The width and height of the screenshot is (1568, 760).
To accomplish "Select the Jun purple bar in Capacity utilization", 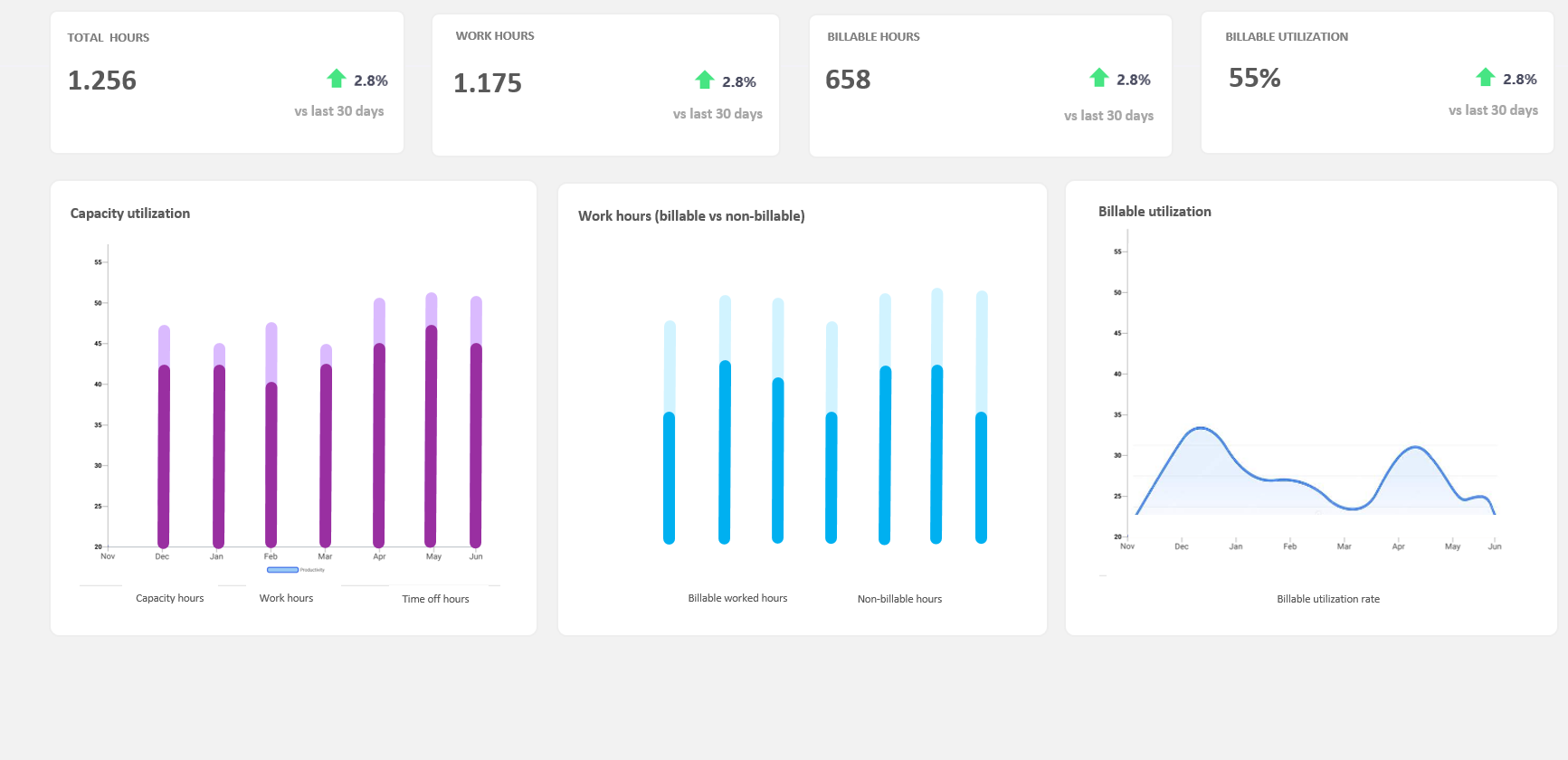I will (476, 445).
